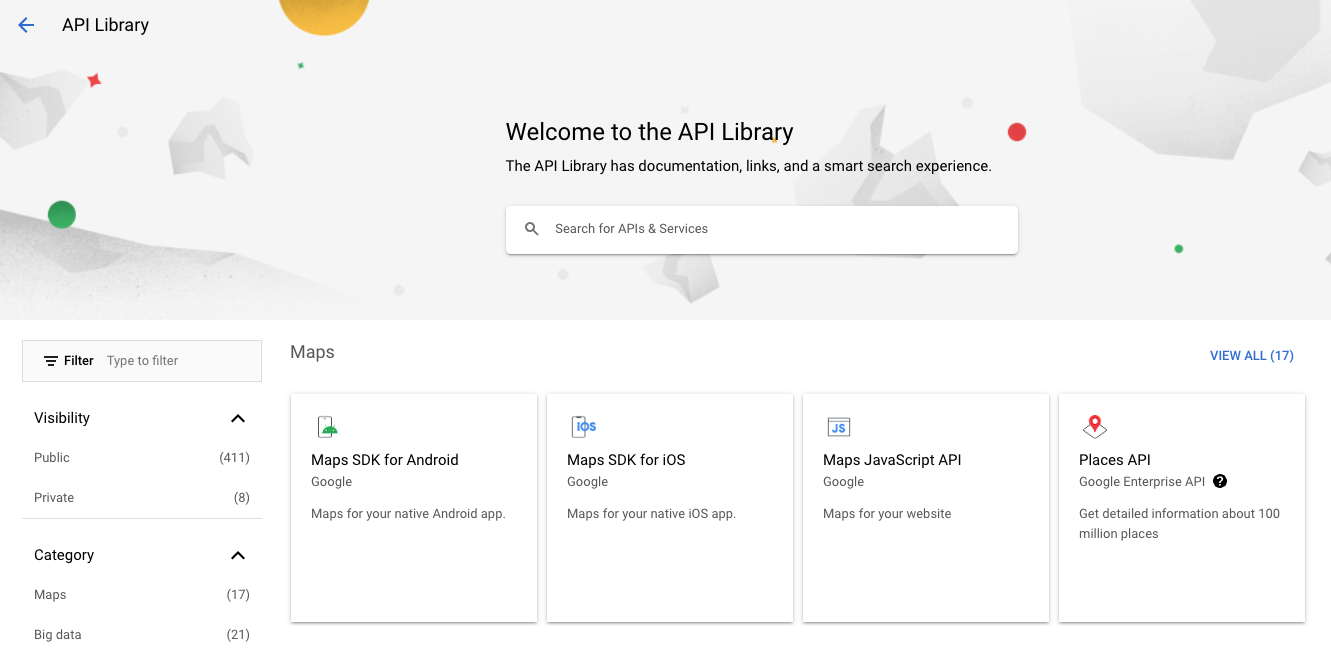Screen dimensions: 1331x652
Task: Select the Maps category filter
Action: 50,594
